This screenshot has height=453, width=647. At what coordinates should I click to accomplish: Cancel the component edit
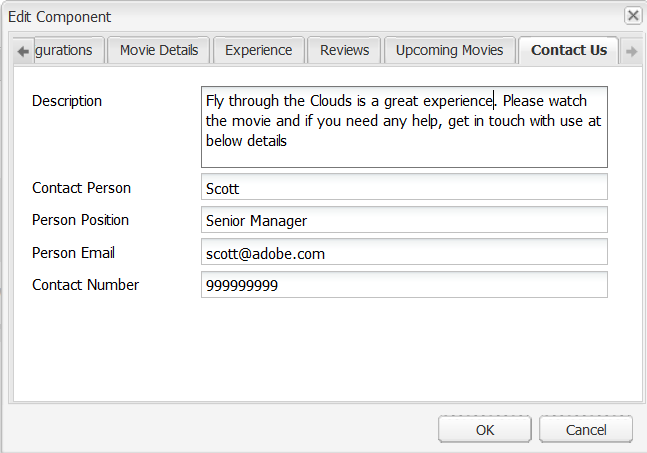(x=585, y=429)
